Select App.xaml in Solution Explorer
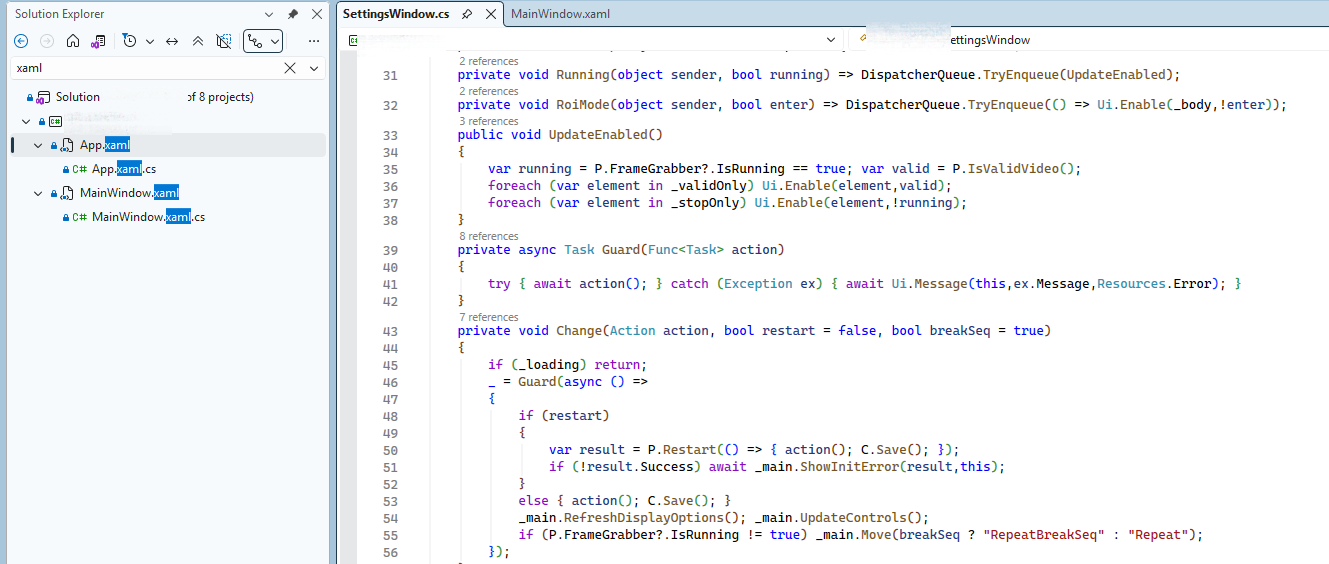1329x564 pixels. click(x=105, y=145)
